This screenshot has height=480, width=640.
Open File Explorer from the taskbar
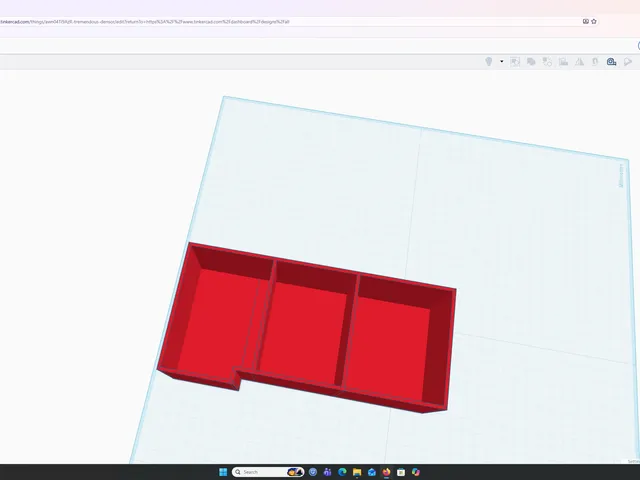(357, 472)
